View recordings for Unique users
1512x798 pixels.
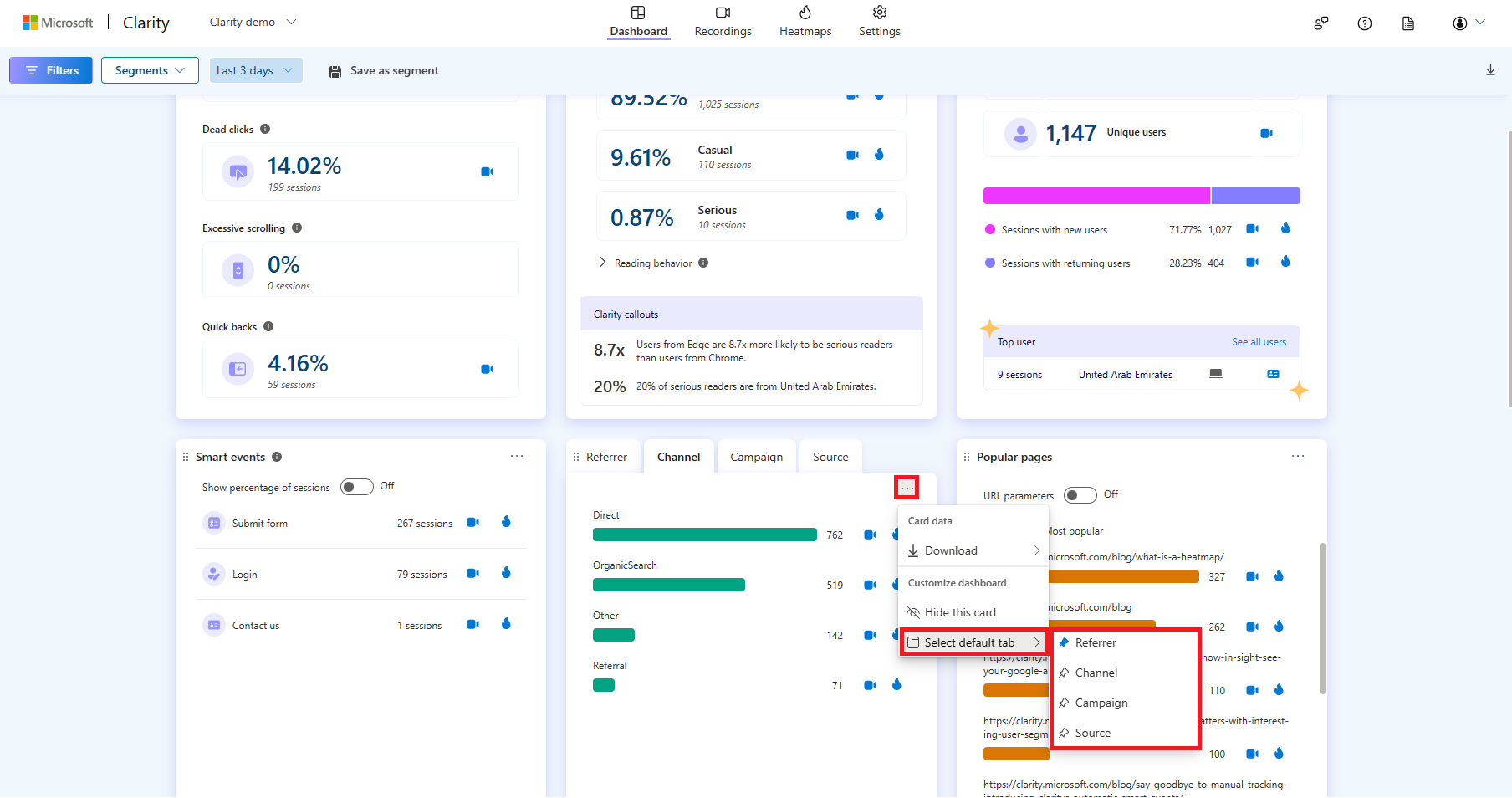coord(1266,133)
